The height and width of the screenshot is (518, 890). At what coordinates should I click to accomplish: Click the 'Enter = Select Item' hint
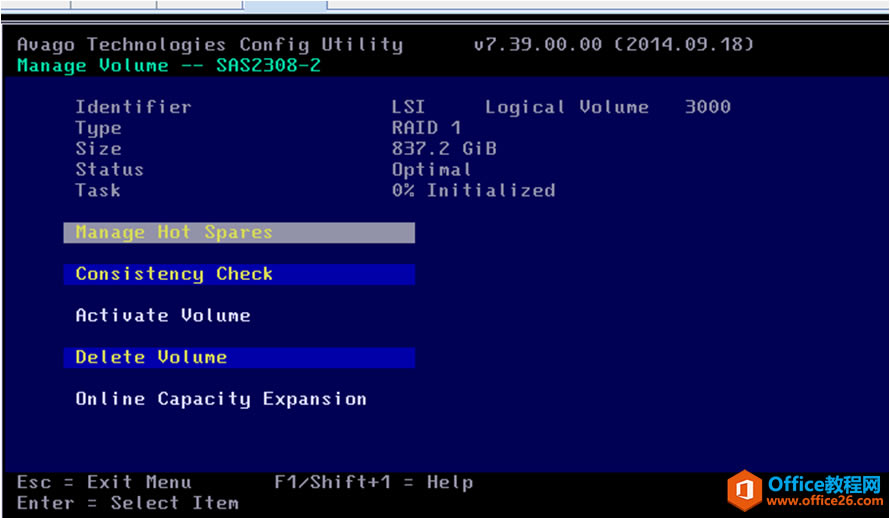pyautogui.click(x=128, y=503)
